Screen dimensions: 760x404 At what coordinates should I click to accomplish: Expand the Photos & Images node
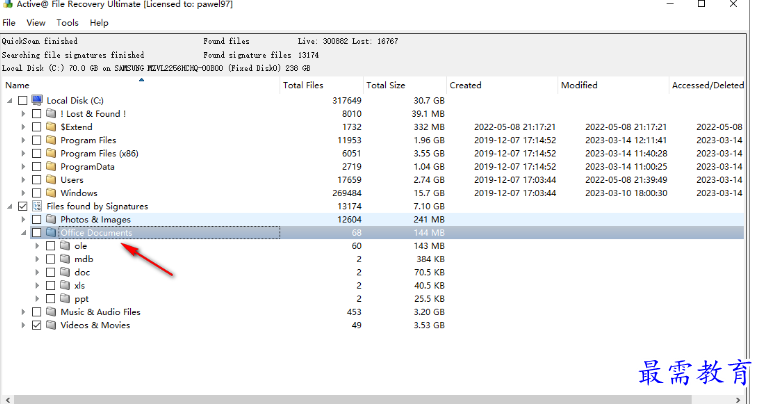click(x=23, y=219)
